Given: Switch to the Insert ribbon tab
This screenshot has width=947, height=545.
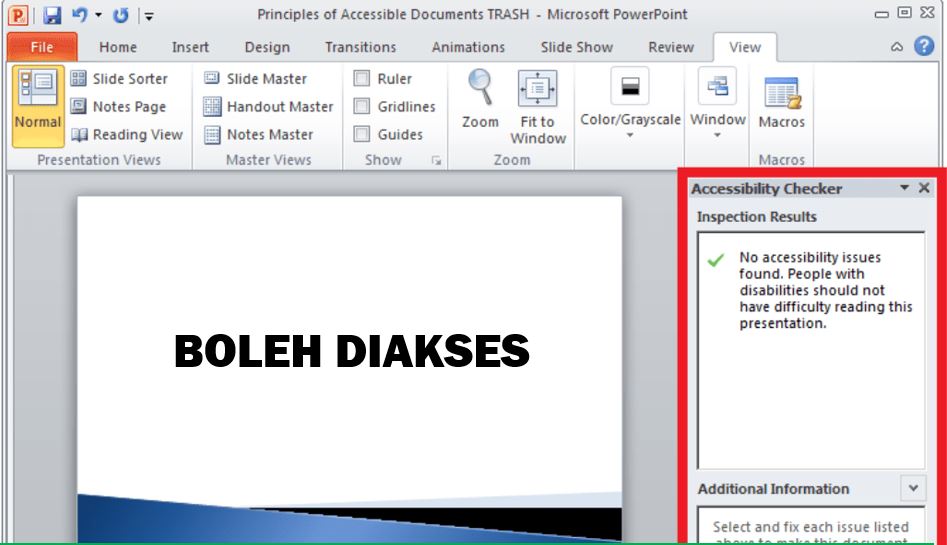Looking at the screenshot, I should [190, 47].
